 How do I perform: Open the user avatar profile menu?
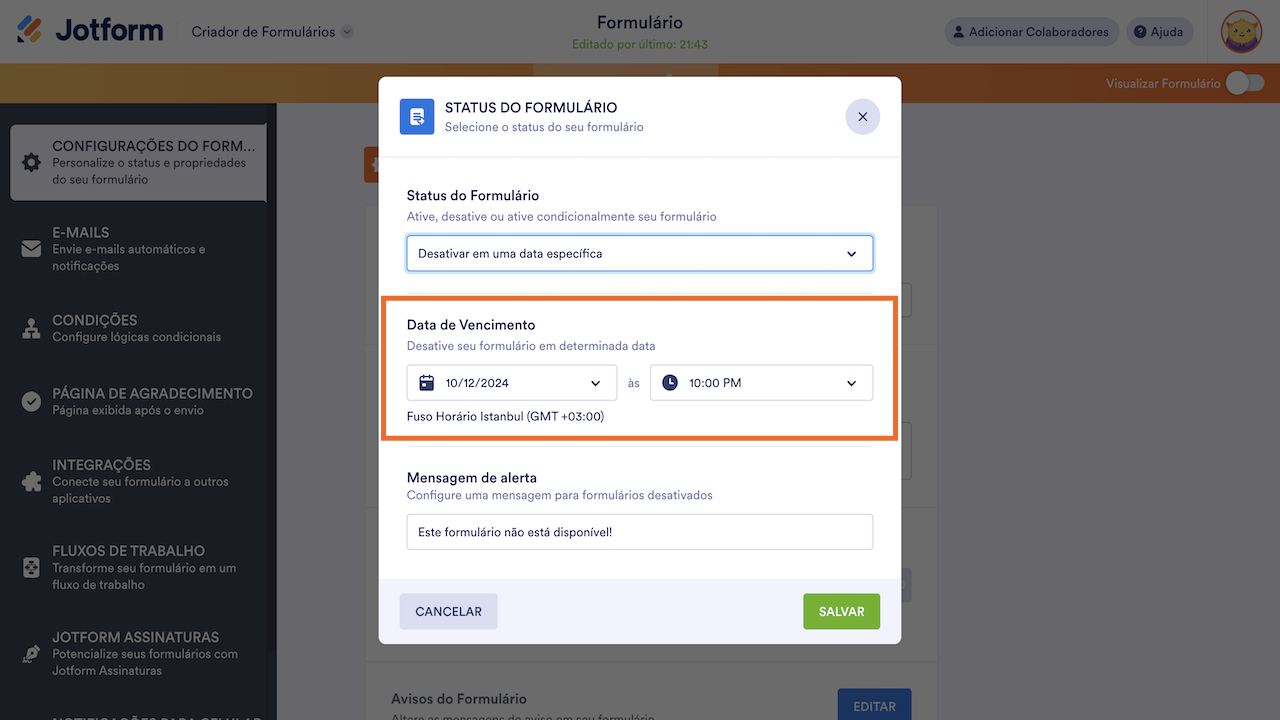[x=1241, y=32]
